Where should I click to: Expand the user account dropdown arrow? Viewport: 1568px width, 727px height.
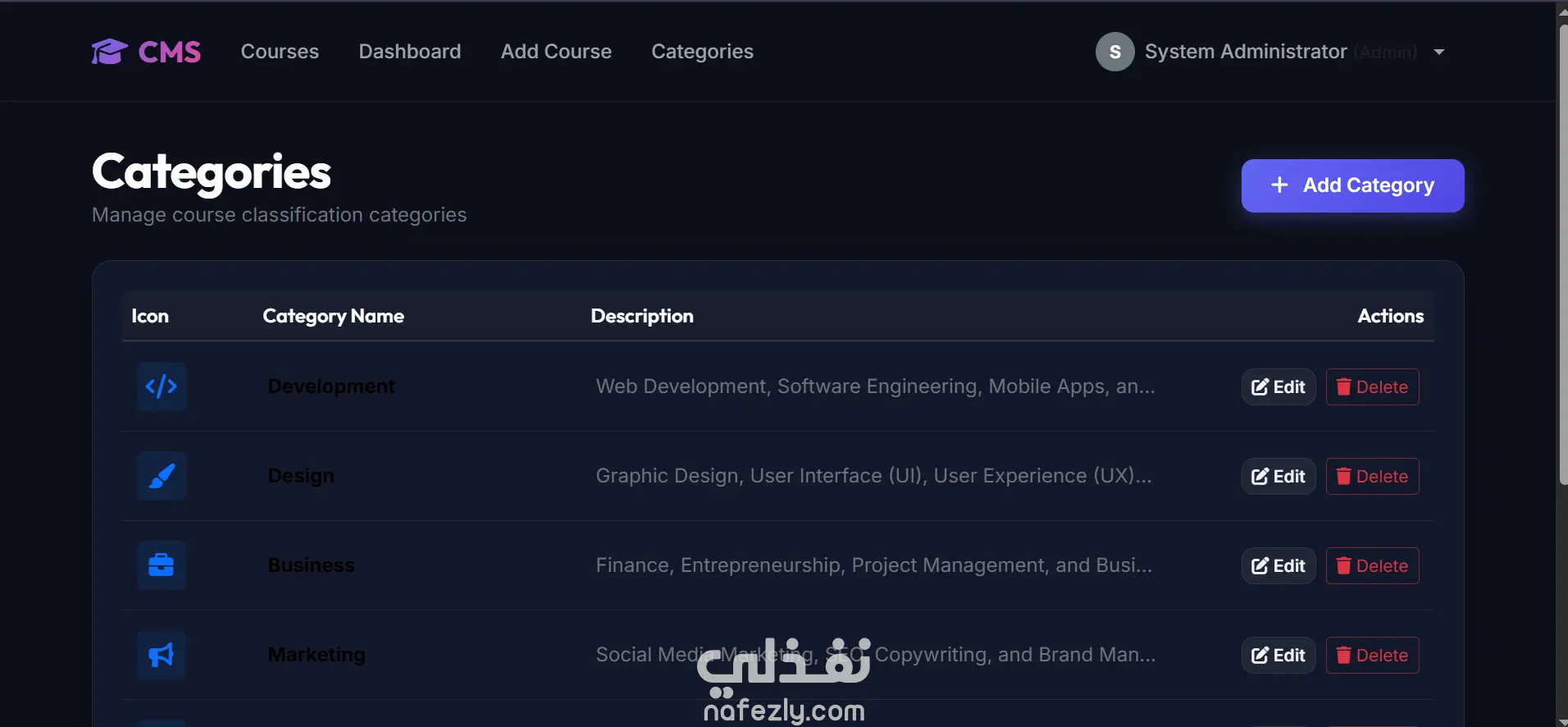[x=1439, y=52]
